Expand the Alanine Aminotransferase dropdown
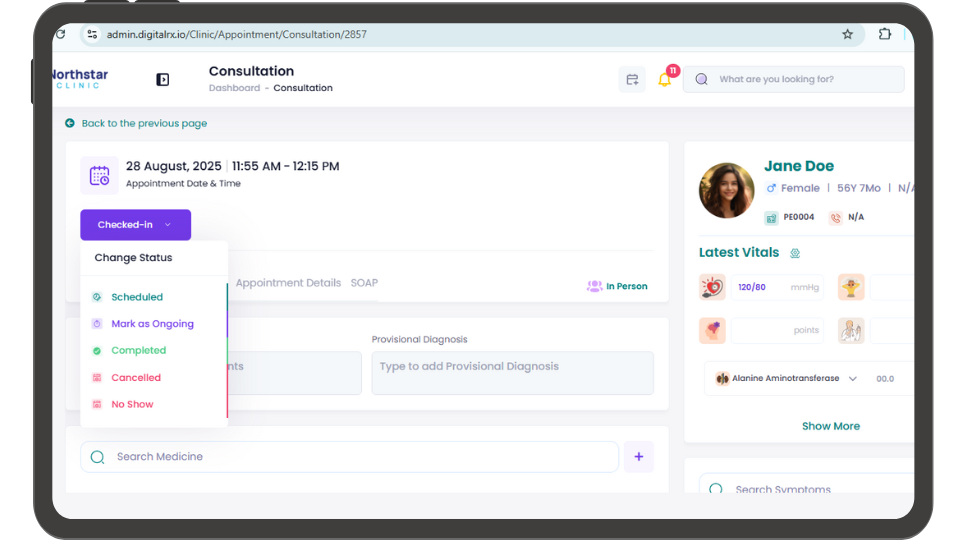This screenshot has width=960, height=540. click(x=852, y=378)
